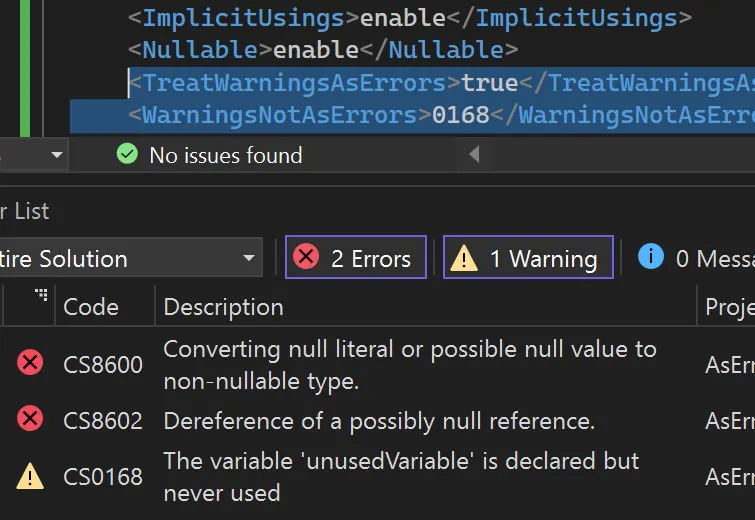Click the category sort icon in header column

tap(41, 294)
